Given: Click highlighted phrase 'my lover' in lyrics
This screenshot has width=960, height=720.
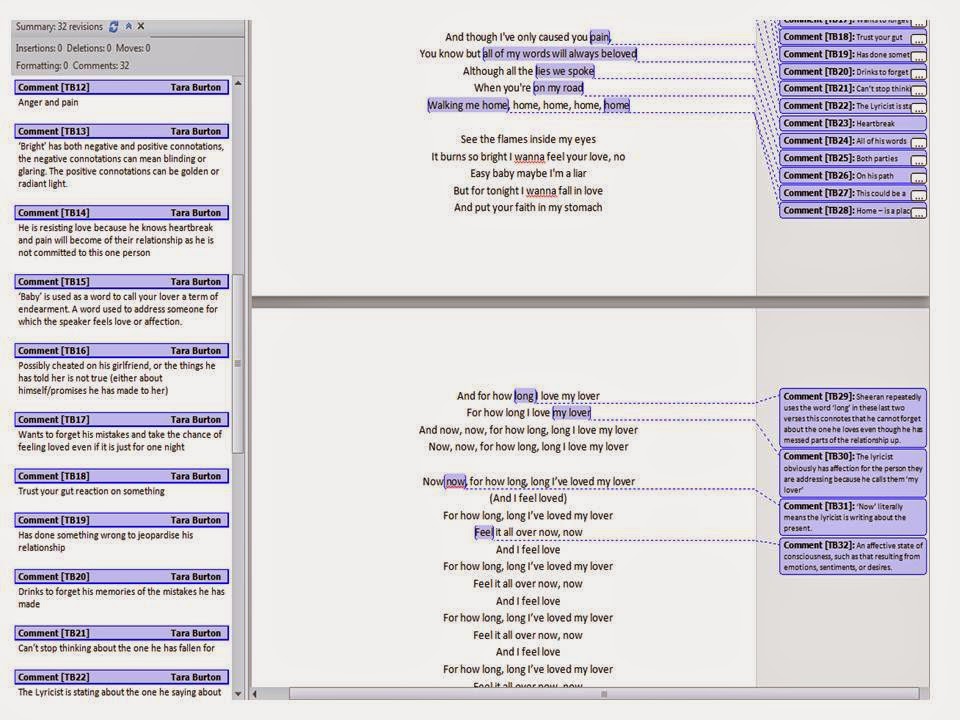Looking at the screenshot, I should (572, 413).
